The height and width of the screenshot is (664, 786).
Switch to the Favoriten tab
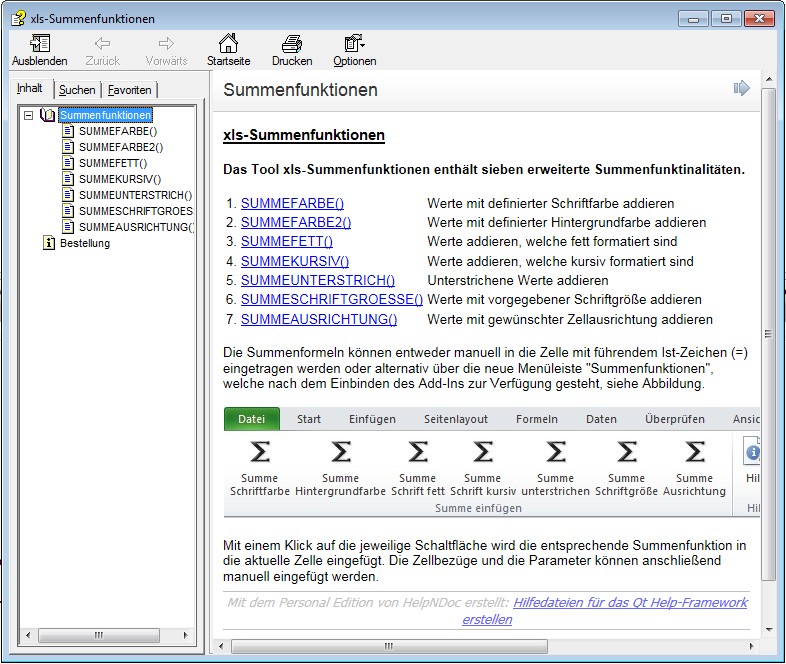(129, 90)
